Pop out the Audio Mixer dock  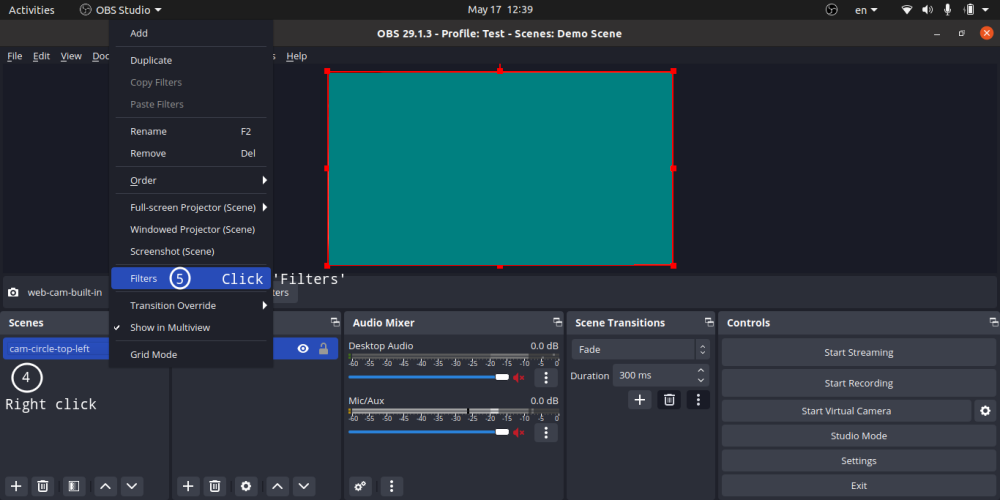point(557,323)
